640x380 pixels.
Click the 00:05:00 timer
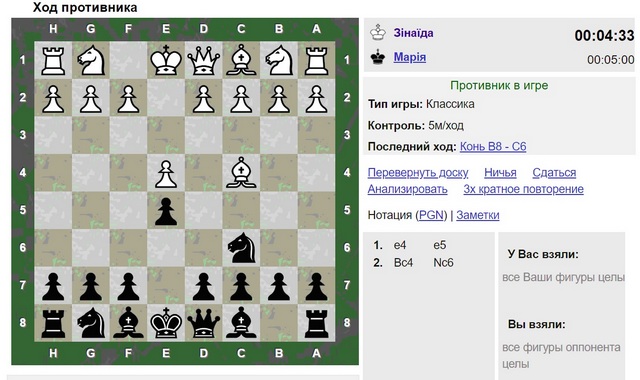(611, 60)
